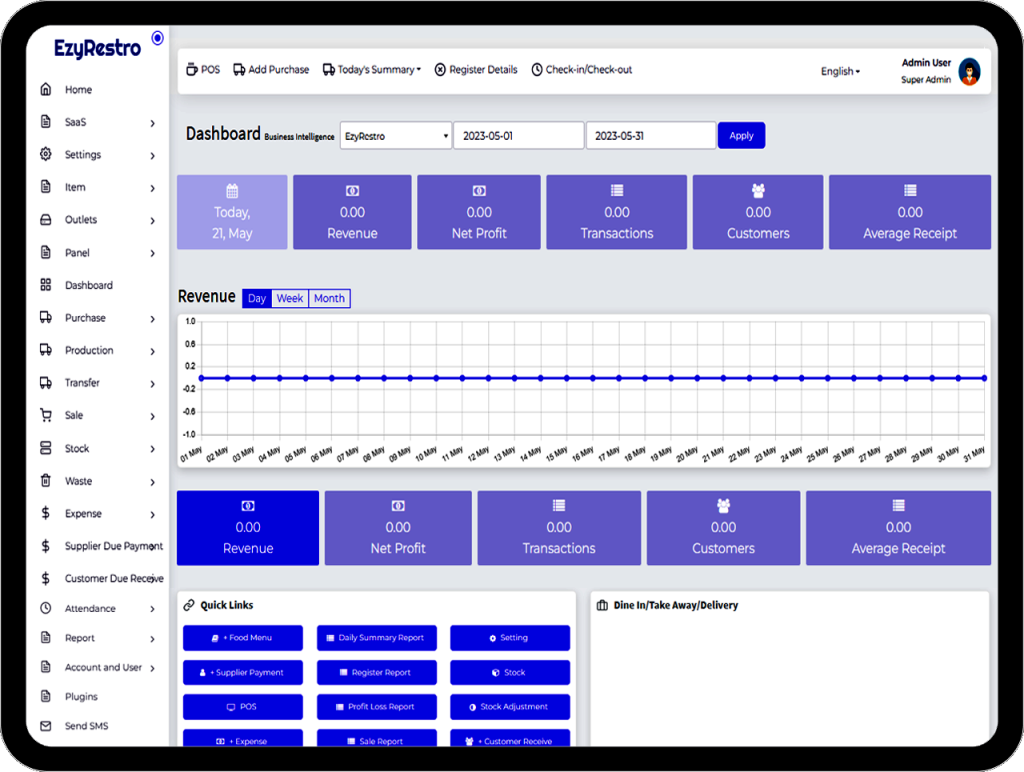Click the start date field 2023-05-01
The height and width of the screenshot is (772, 1024).
coord(518,136)
